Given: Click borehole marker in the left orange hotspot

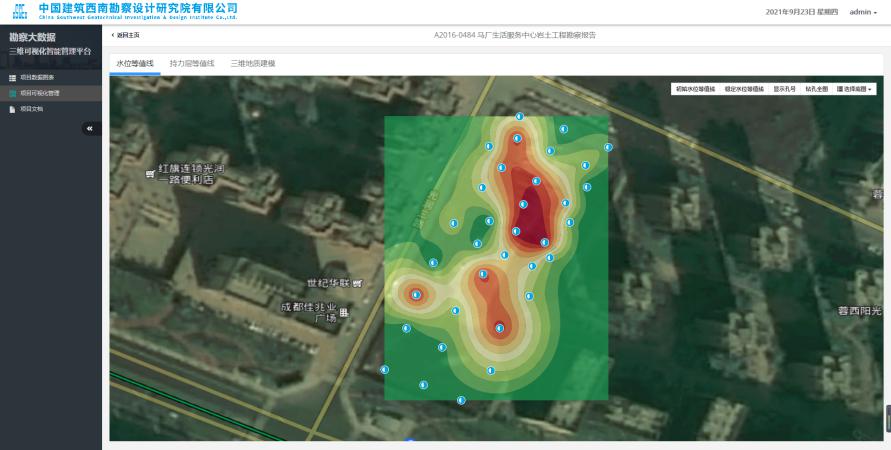Looking at the screenshot, I should (x=415, y=294).
